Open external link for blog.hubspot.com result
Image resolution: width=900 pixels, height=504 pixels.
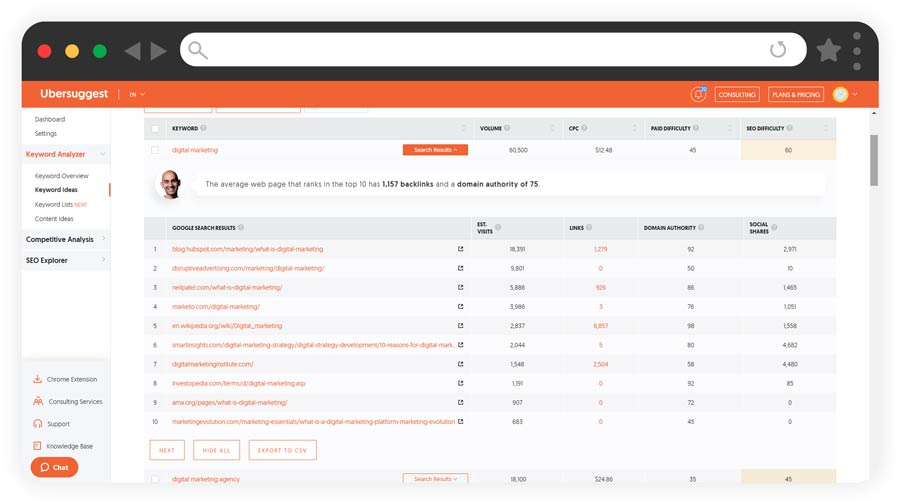[x=460, y=249]
